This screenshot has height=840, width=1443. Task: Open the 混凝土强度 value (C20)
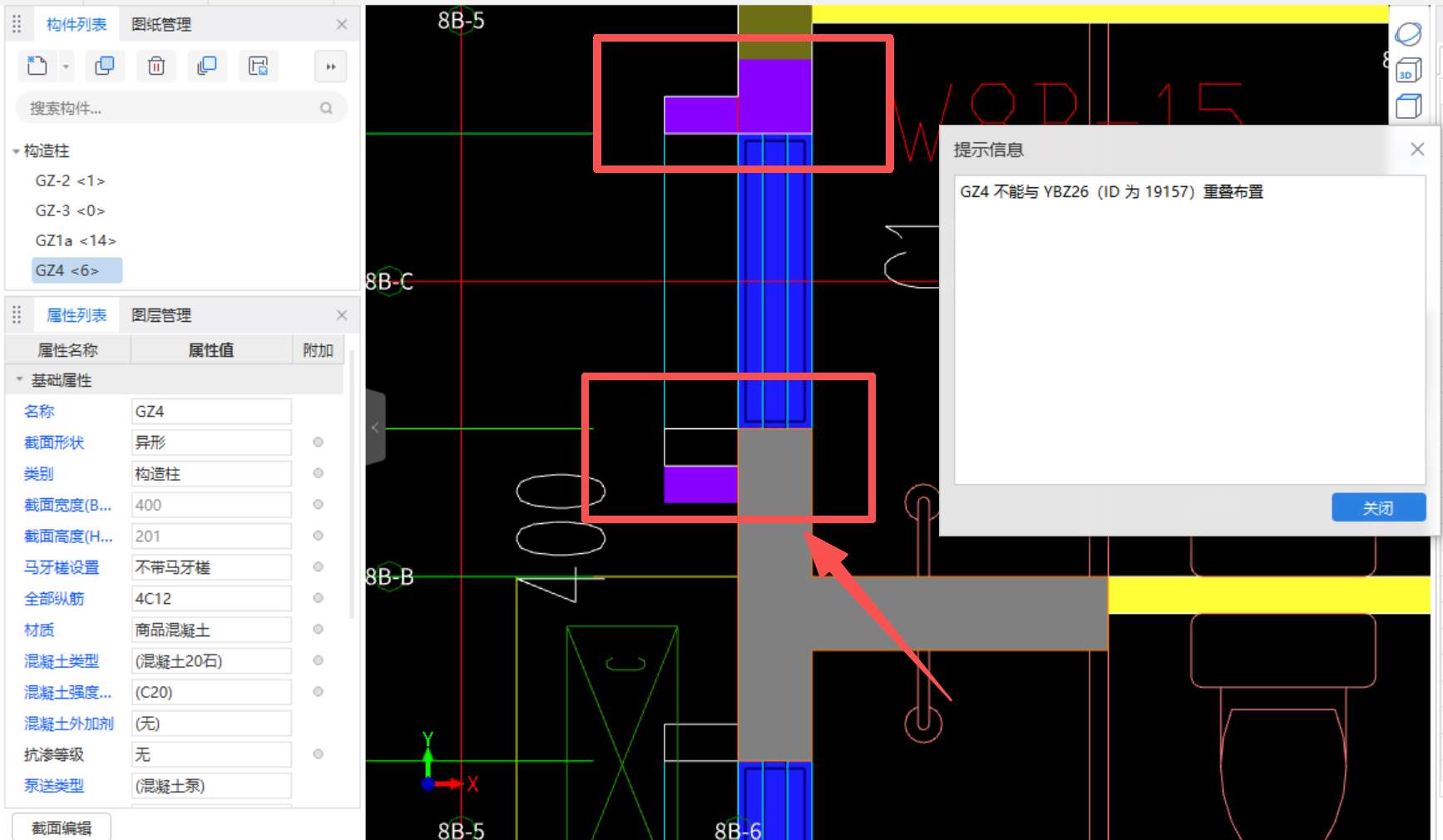(x=211, y=692)
